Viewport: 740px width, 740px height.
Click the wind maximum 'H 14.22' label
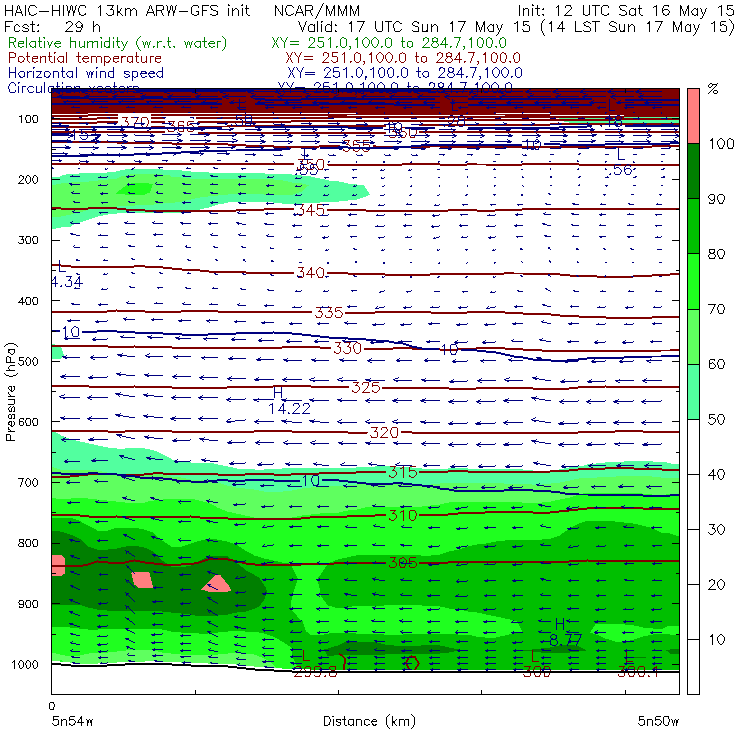(x=289, y=401)
